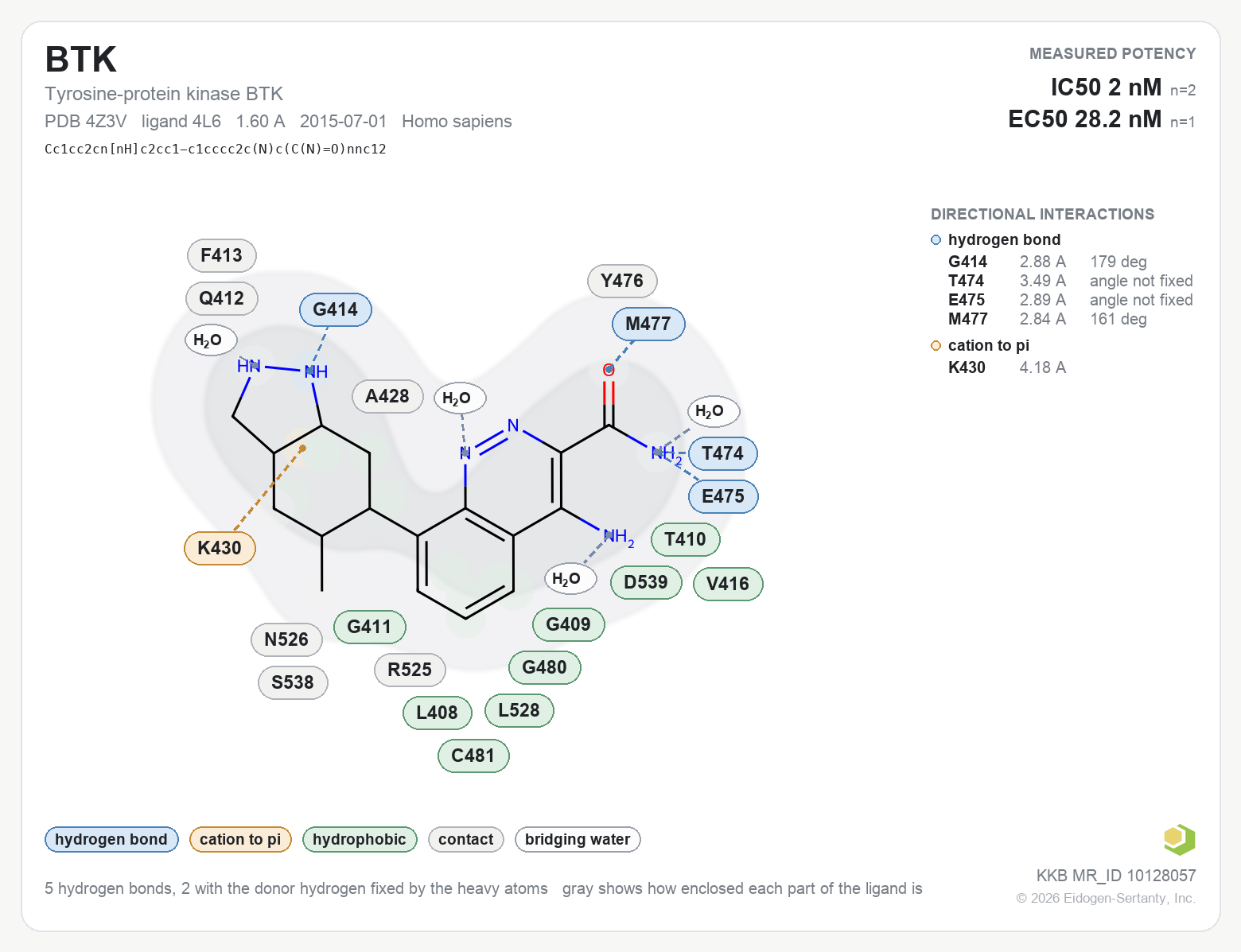Click the Eidogen-Sertanty hexagon logo
The image size is (1241, 952).
1179,840
